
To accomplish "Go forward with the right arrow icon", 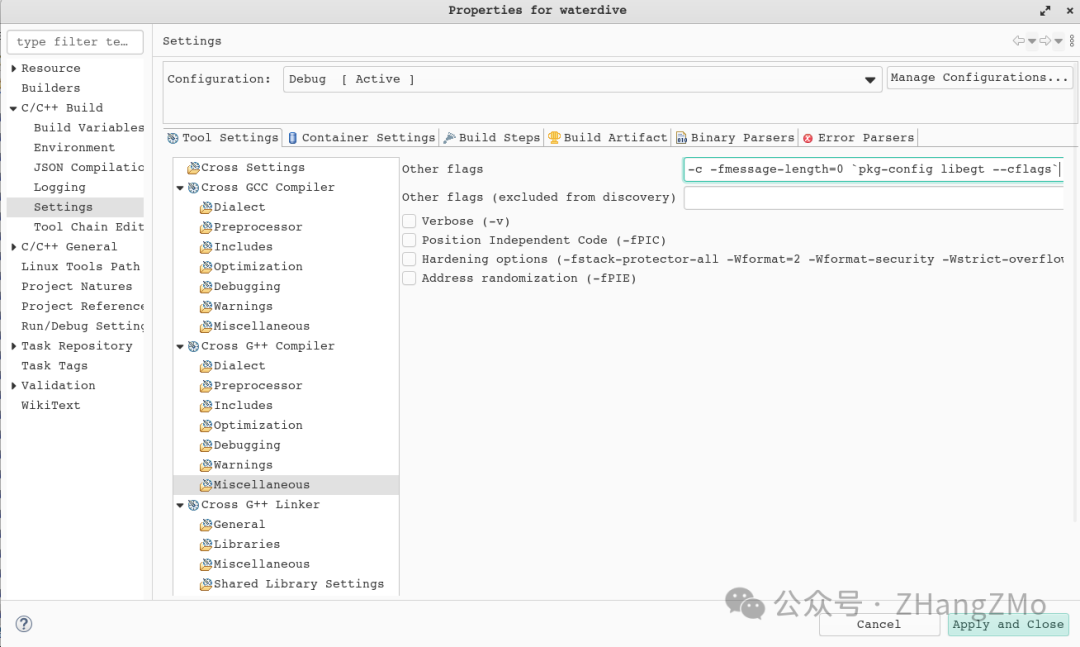I will [x=1045, y=41].
